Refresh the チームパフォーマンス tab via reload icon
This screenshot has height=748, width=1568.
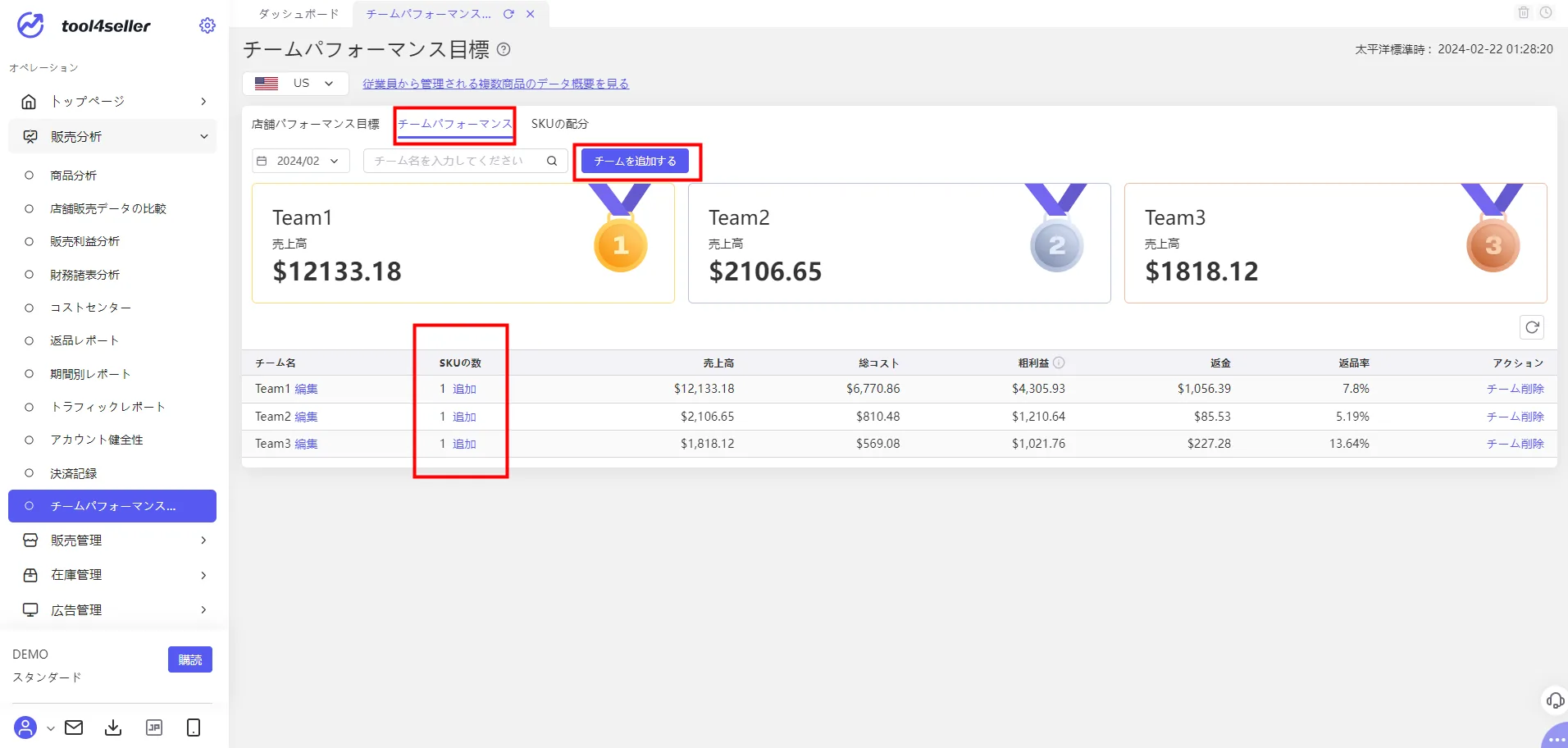[508, 14]
